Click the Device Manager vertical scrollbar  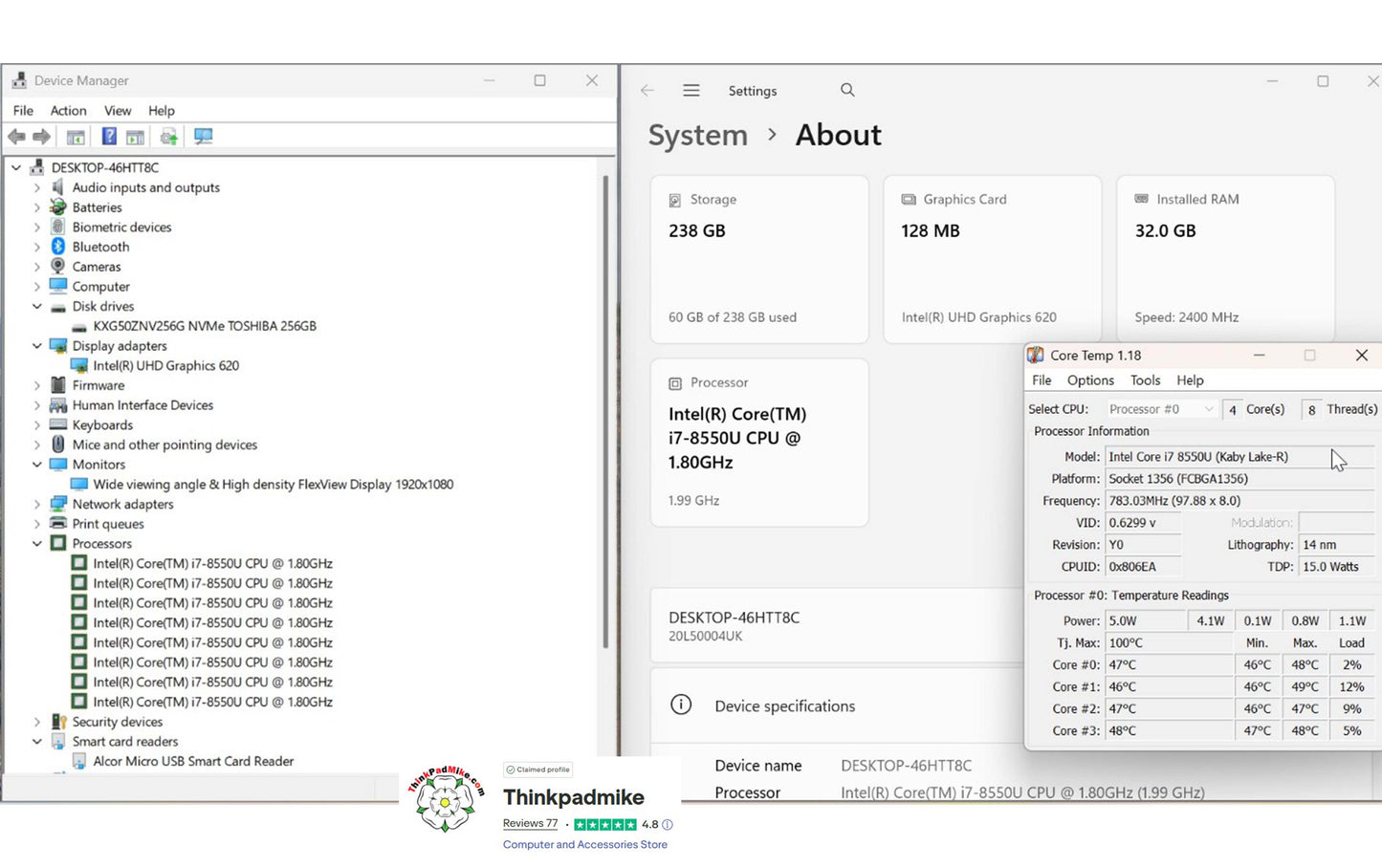[x=605, y=411]
